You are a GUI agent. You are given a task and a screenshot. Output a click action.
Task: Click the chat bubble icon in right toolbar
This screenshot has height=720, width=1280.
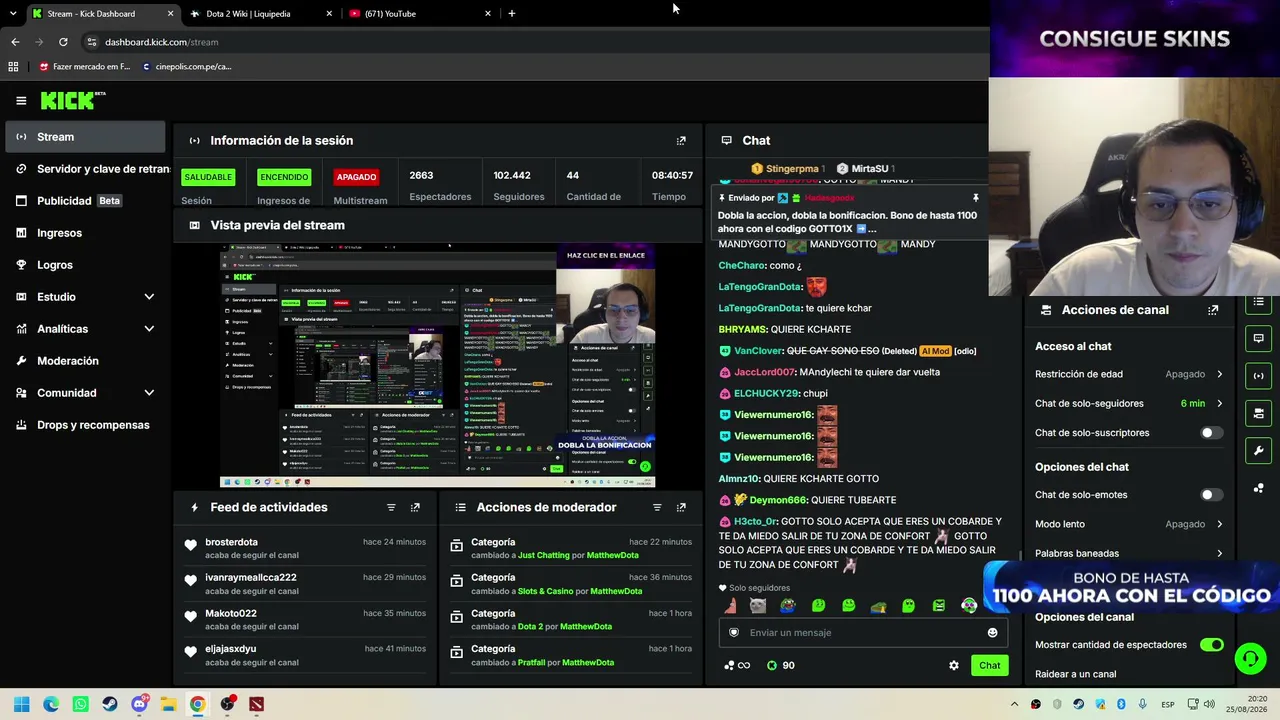pos(1259,338)
